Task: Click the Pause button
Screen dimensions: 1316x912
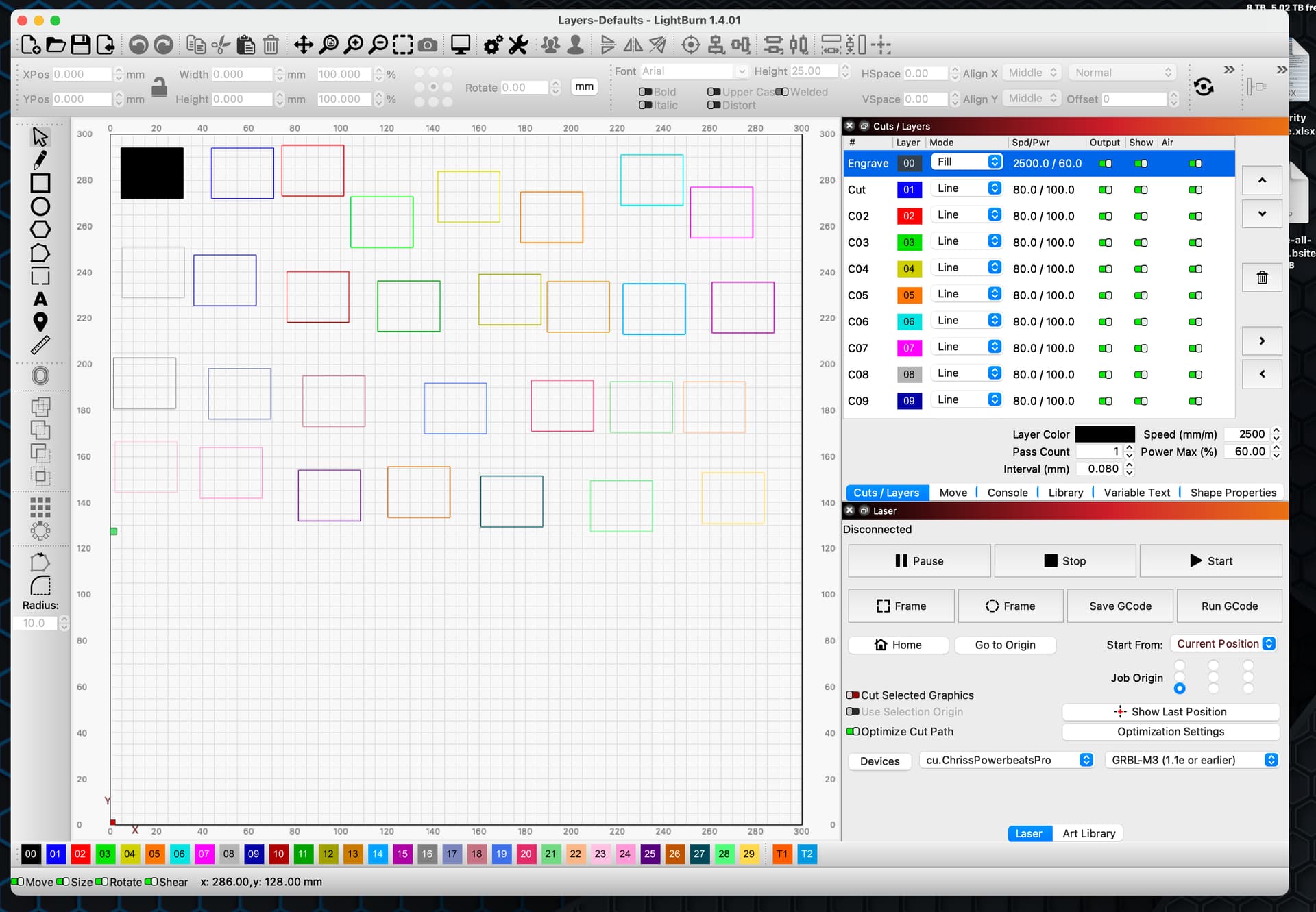Action: click(x=919, y=561)
